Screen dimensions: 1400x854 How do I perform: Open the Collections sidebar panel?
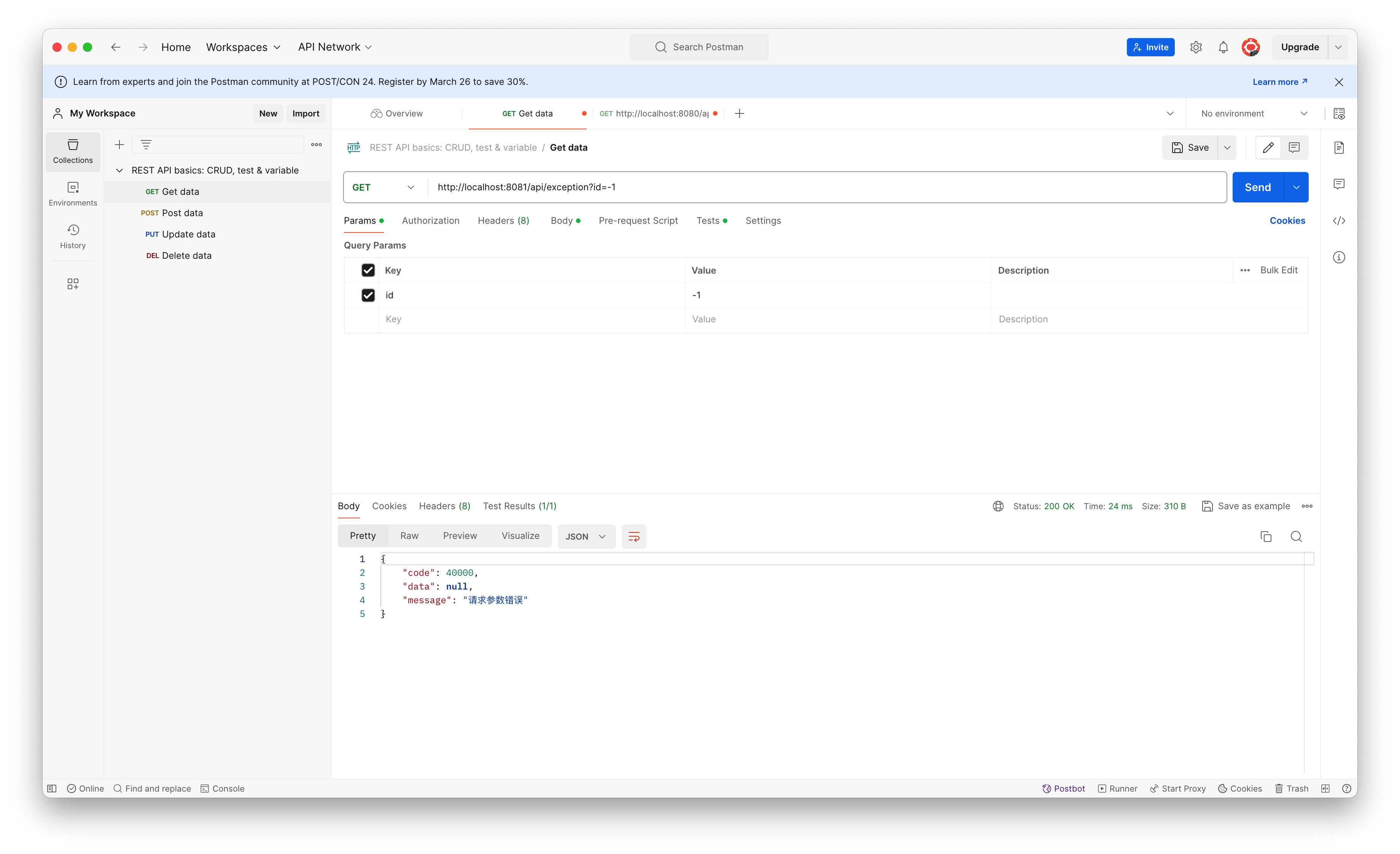click(x=73, y=151)
